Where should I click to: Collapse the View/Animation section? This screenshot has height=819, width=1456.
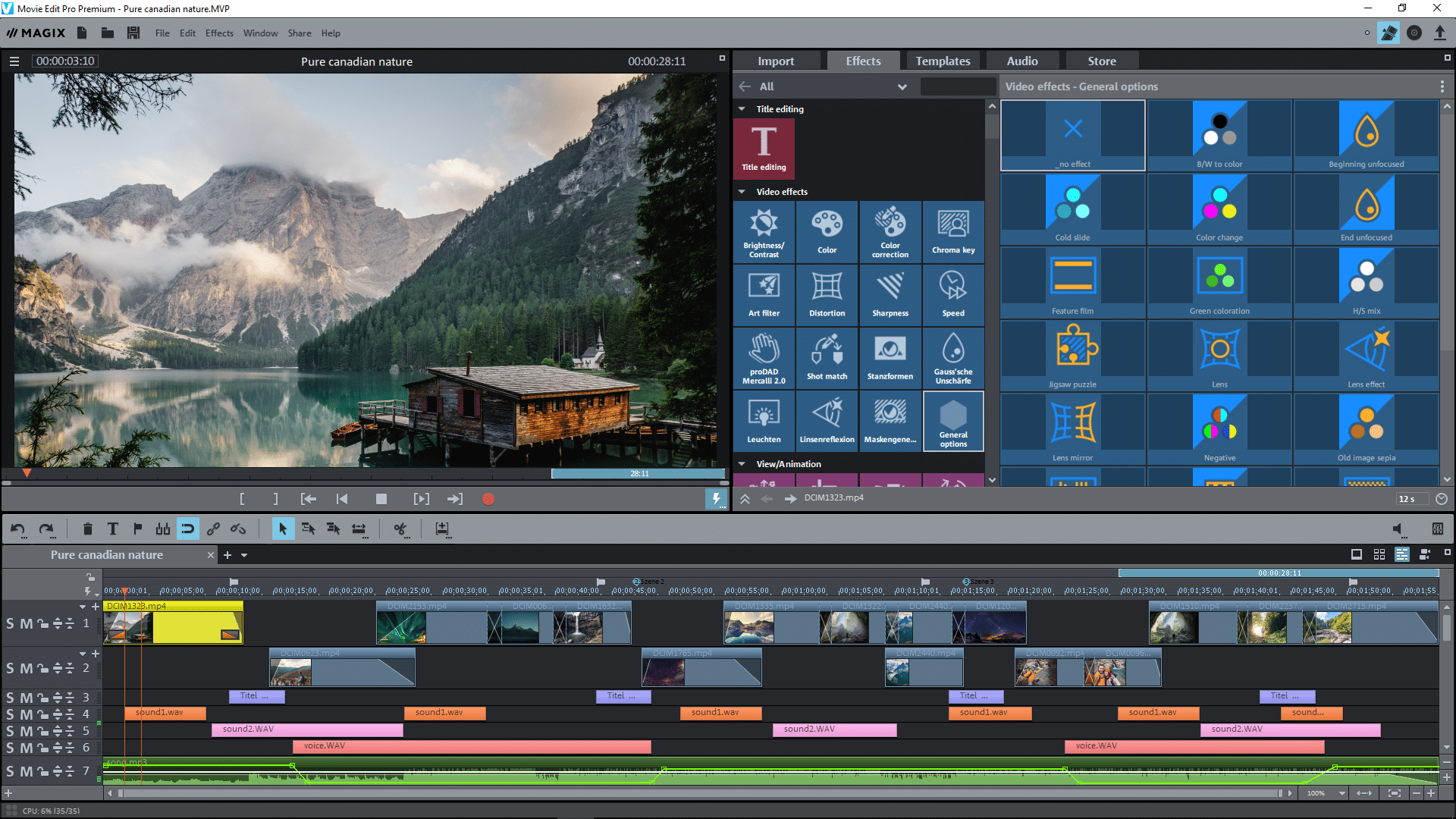[742, 464]
